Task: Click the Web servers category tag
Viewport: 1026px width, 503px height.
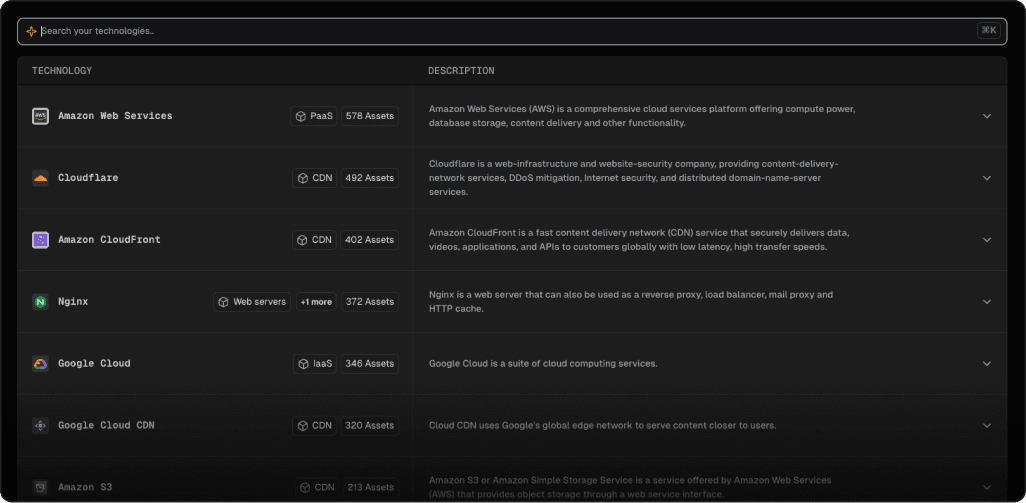Action: pos(252,302)
